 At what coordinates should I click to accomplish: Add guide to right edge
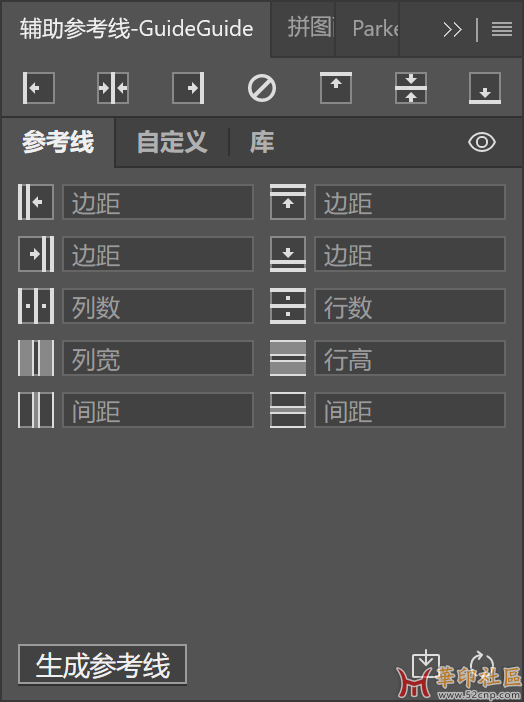[188, 88]
